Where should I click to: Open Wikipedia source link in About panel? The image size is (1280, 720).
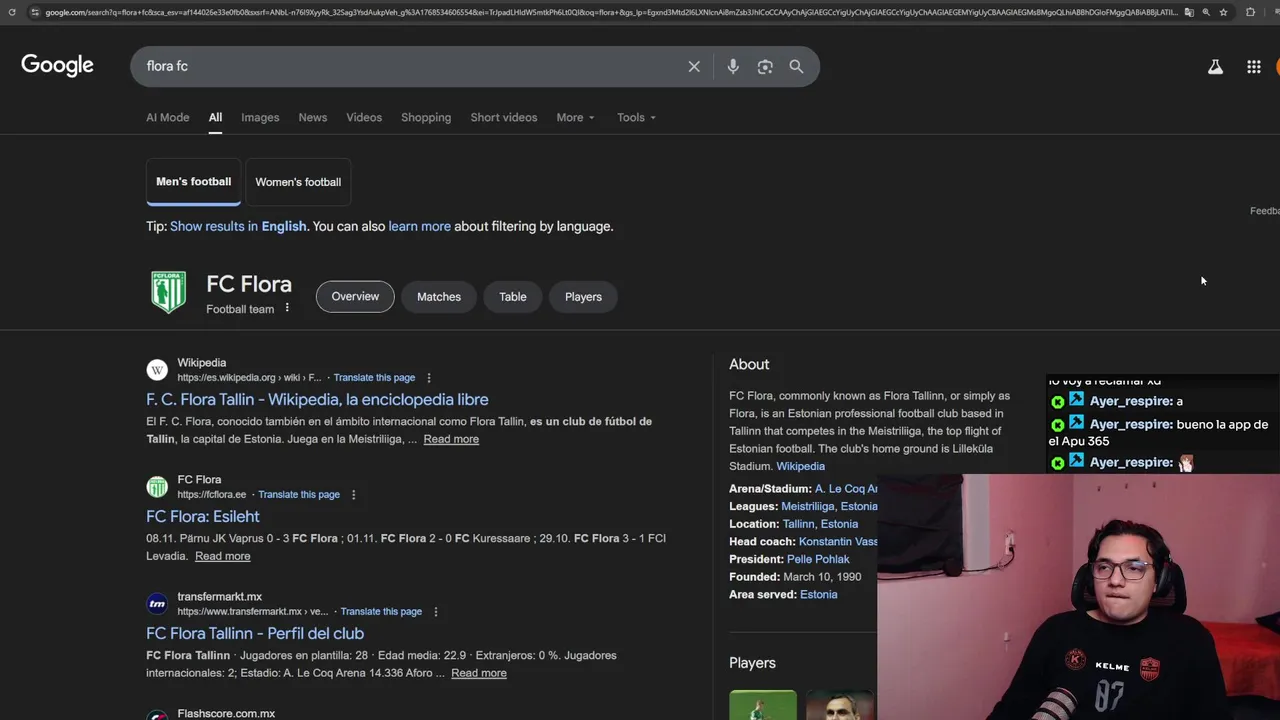pyautogui.click(x=800, y=467)
